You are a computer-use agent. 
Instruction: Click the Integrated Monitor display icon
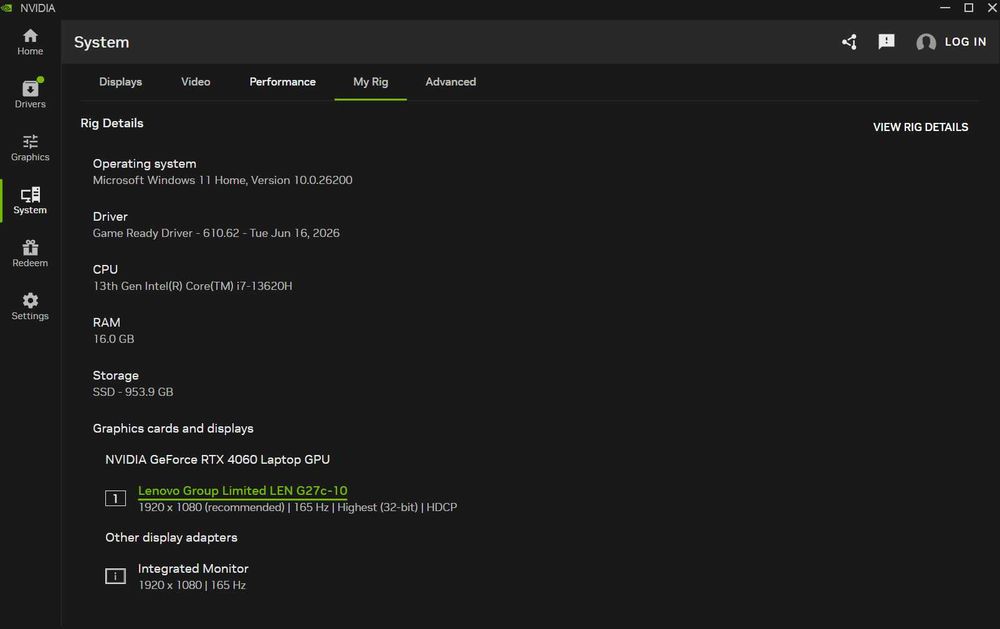[x=115, y=576]
